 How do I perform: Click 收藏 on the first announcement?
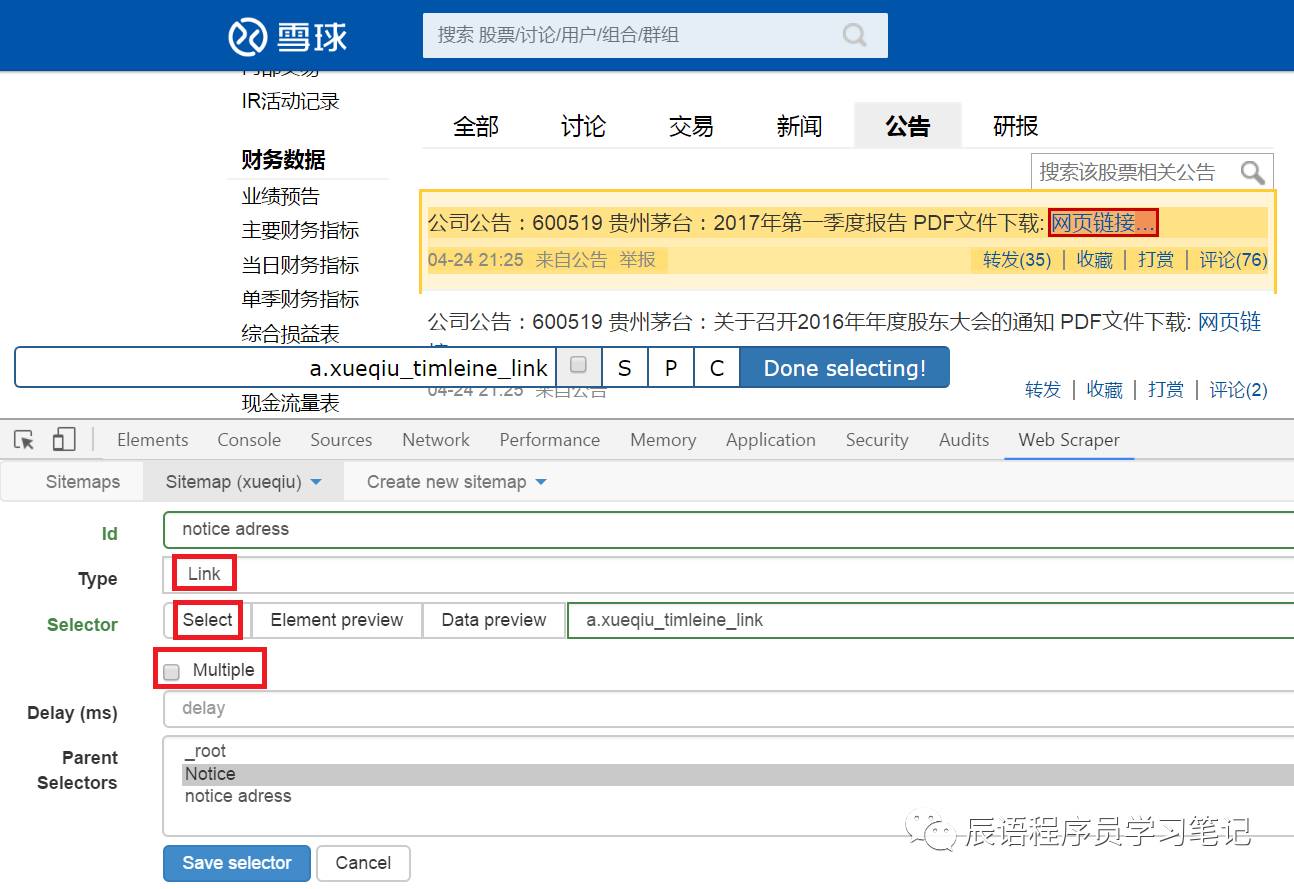tap(1095, 260)
